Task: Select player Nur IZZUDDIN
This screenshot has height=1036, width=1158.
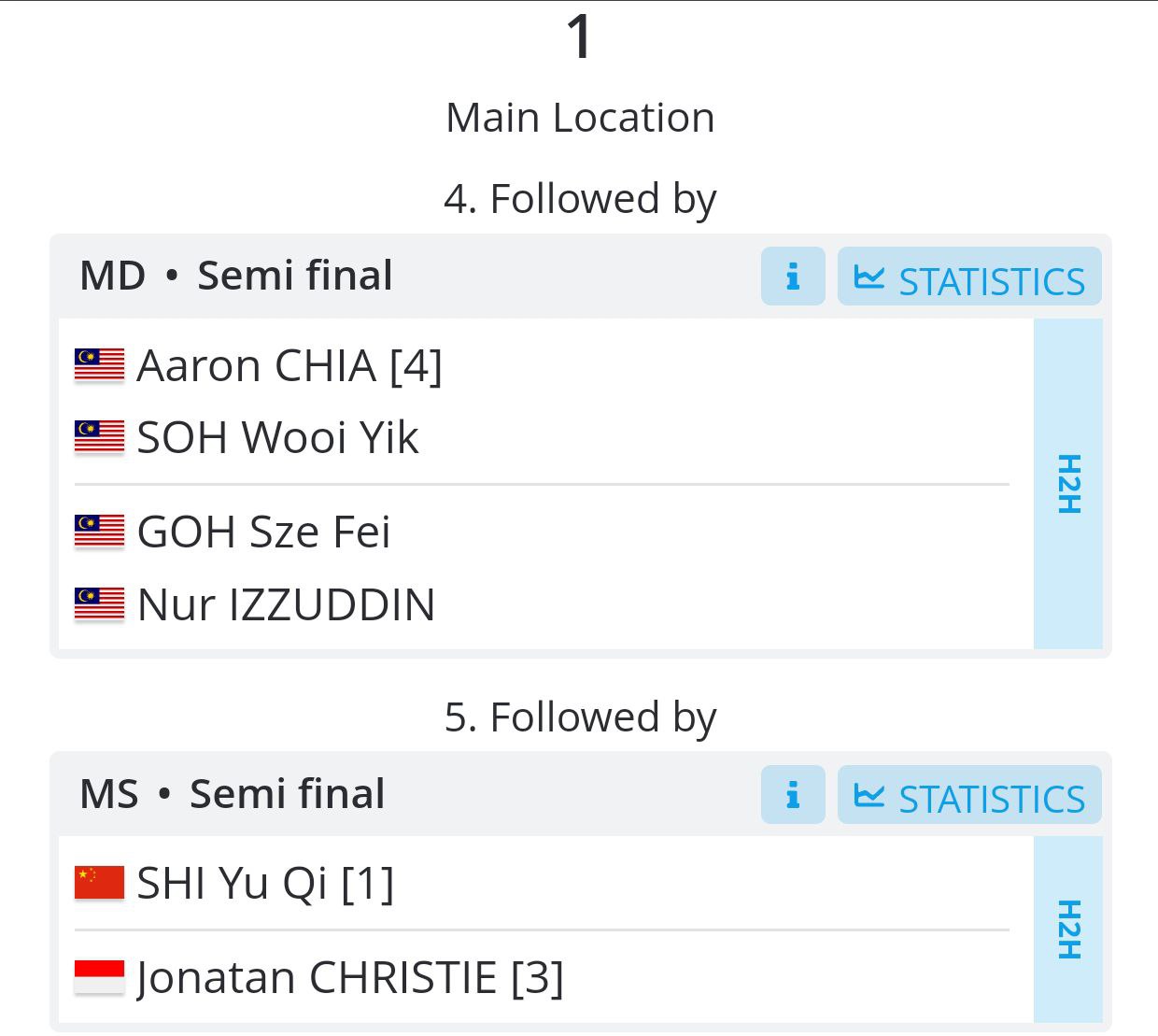Action: pyautogui.click(x=286, y=604)
